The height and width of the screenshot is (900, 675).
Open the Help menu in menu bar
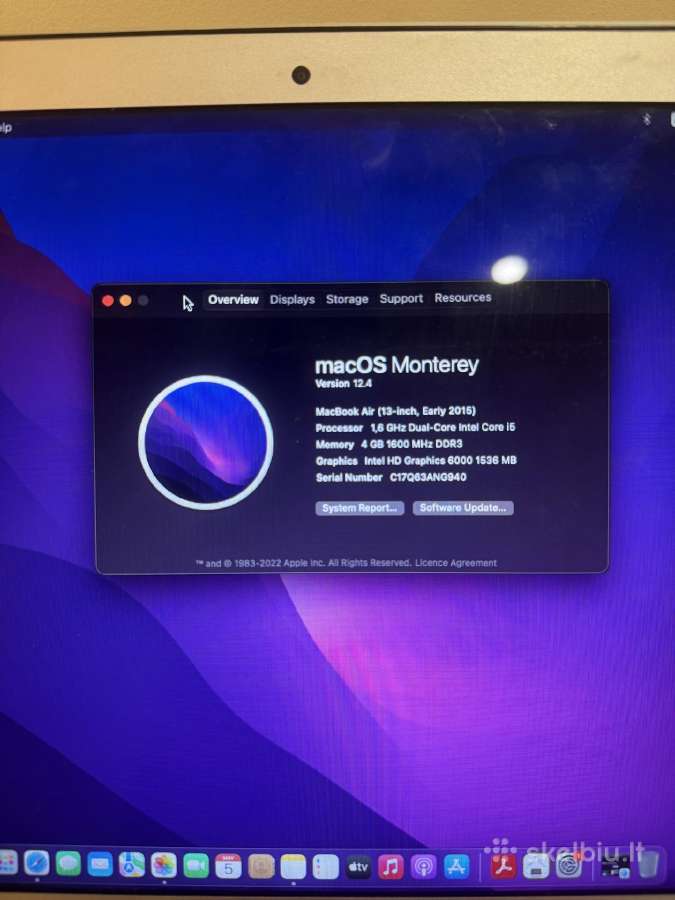coord(5,127)
